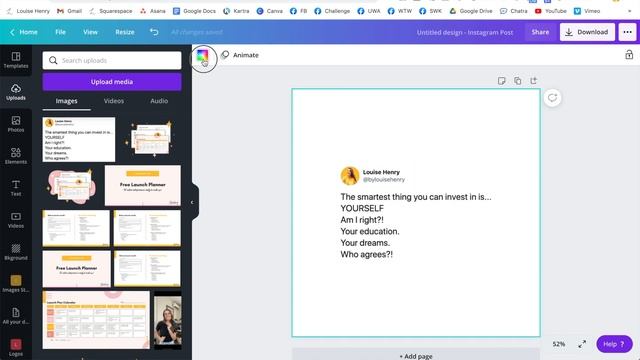Open Asana bookmark

[x=153, y=11]
